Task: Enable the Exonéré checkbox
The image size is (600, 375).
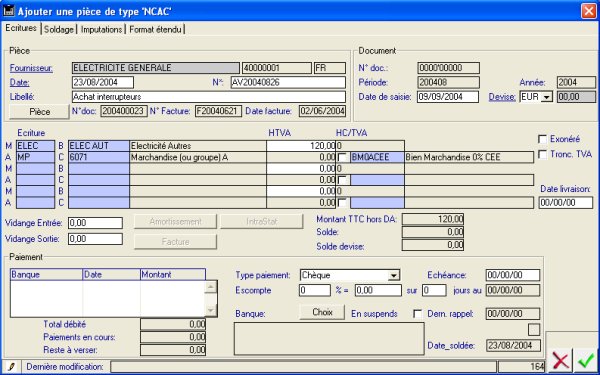Action: click(542, 139)
